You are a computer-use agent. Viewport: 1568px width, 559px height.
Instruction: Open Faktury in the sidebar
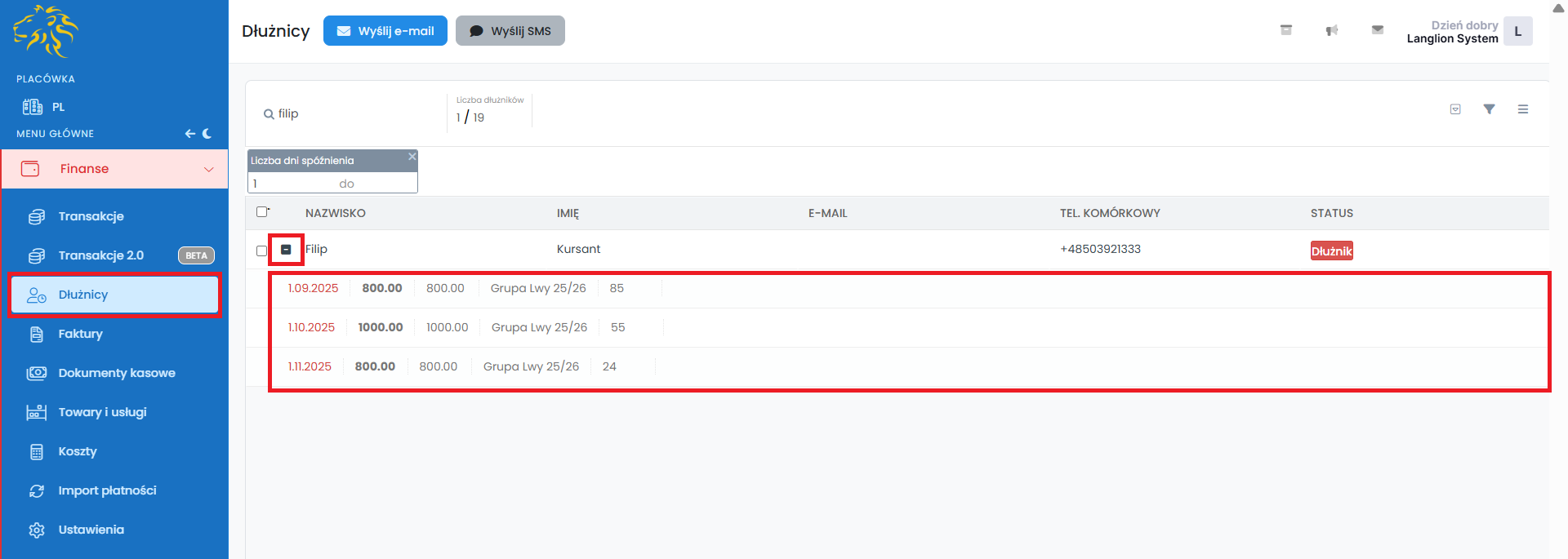[x=80, y=334]
